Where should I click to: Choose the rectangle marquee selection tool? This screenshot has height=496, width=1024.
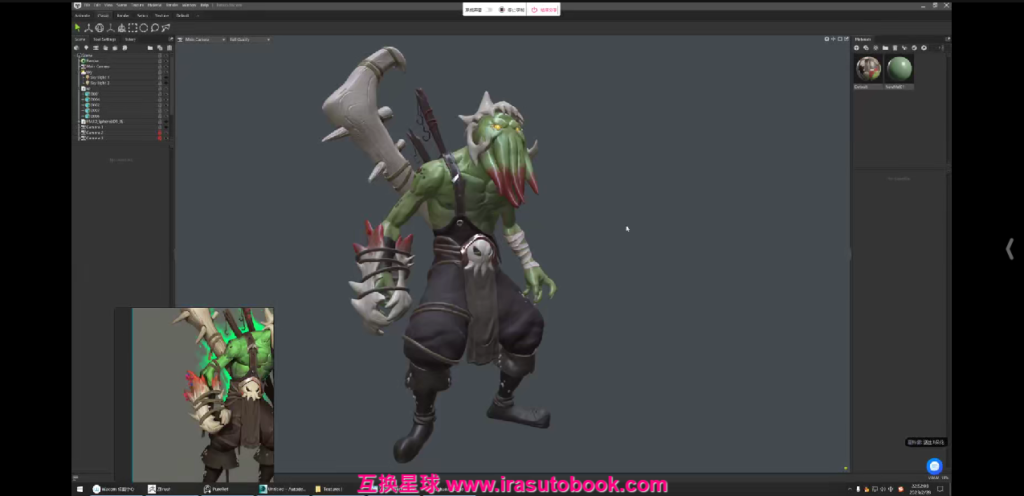point(133,27)
